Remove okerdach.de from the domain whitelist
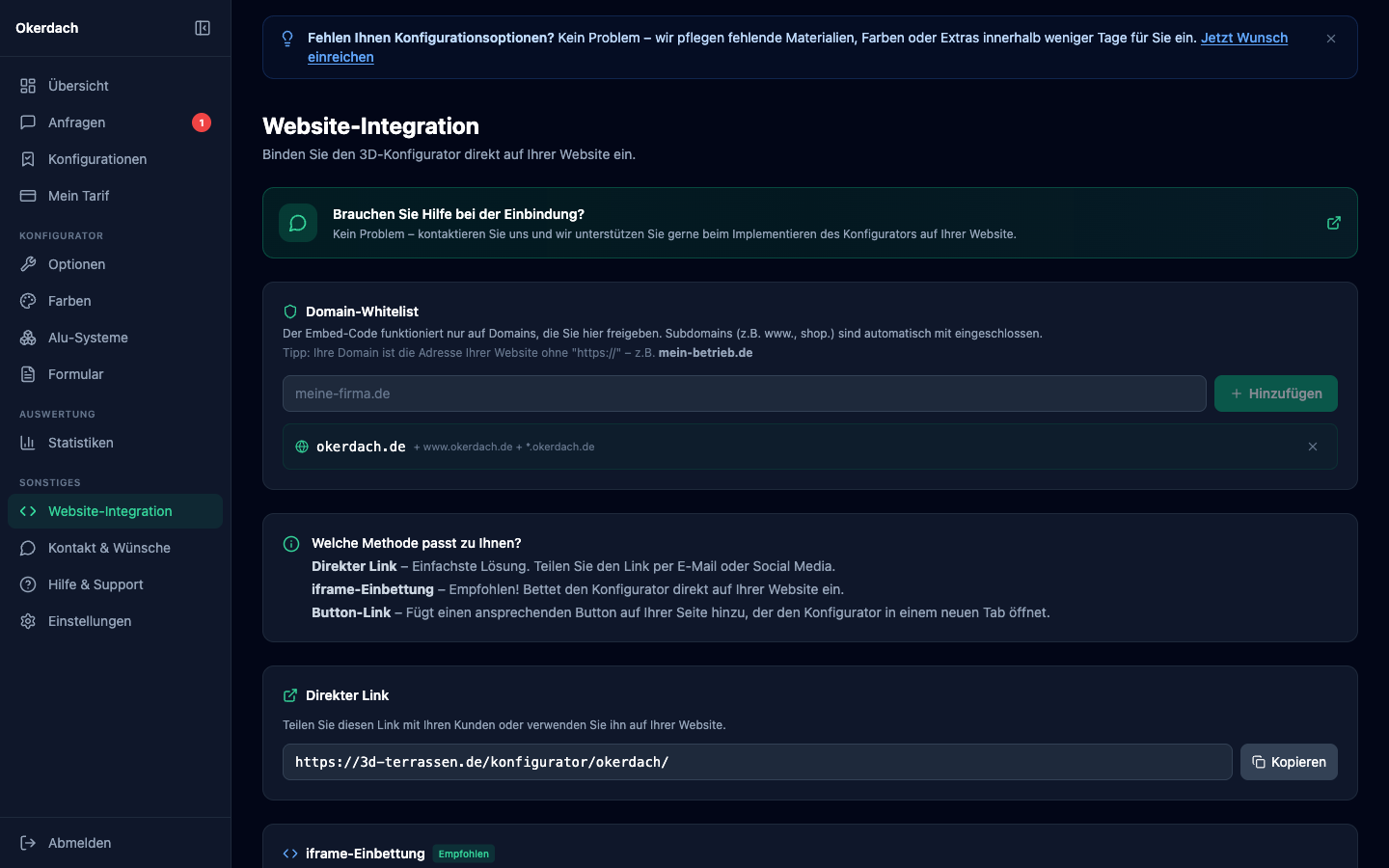Image resolution: width=1389 pixels, height=868 pixels. tap(1313, 447)
